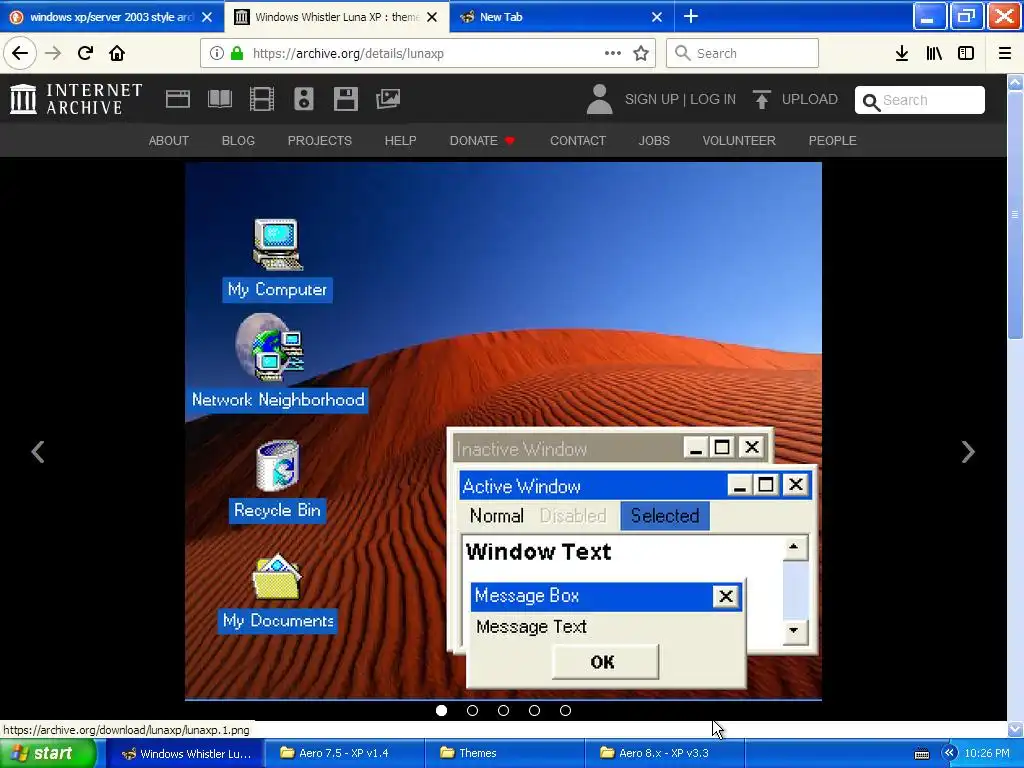
Task: Click the SIGN UP link
Action: [652, 99]
